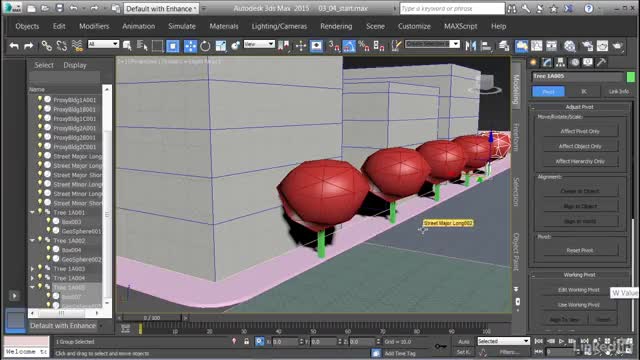The width and height of the screenshot is (640, 360).
Task: Activate the Select and Rotate tool
Action: coord(205,46)
